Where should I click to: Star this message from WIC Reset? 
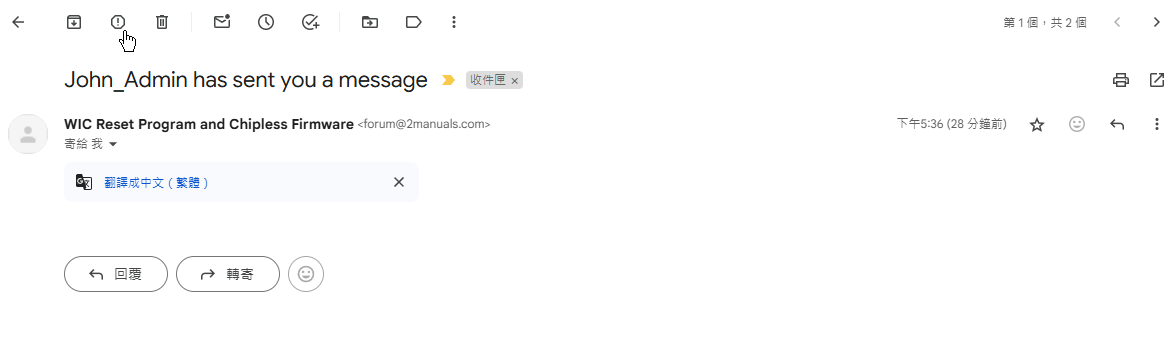[x=1037, y=124]
